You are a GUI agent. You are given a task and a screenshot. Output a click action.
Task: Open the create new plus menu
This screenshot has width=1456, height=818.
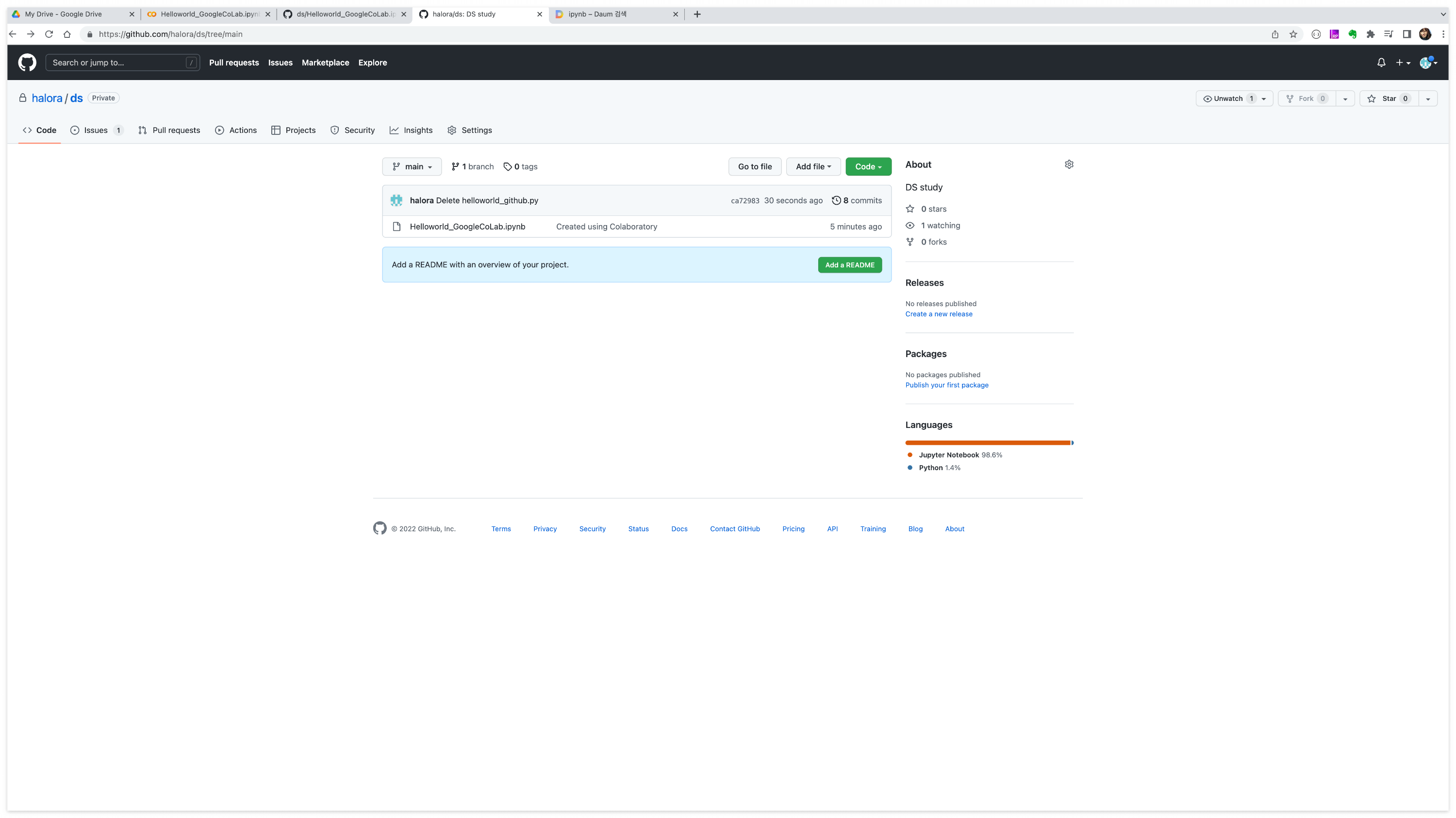tap(1403, 63)
